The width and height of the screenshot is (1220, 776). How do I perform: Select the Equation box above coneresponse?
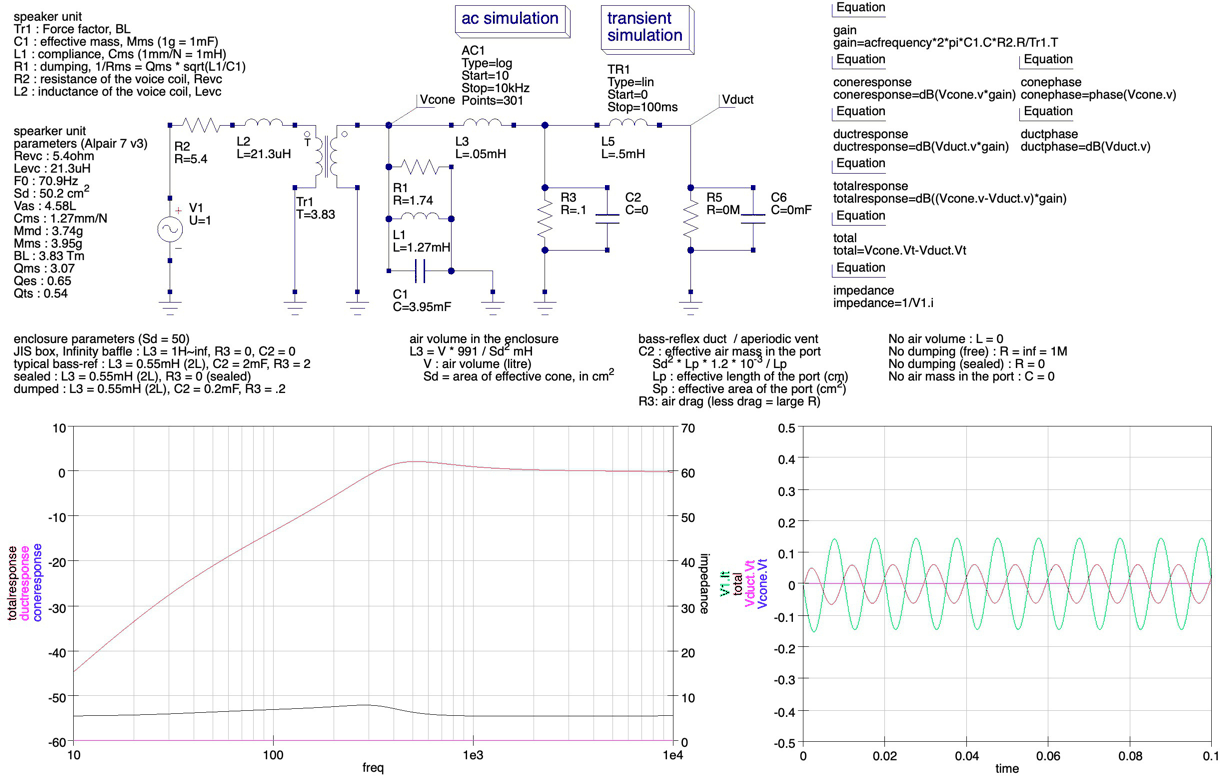pyautogui.click(x=861, y=60)
